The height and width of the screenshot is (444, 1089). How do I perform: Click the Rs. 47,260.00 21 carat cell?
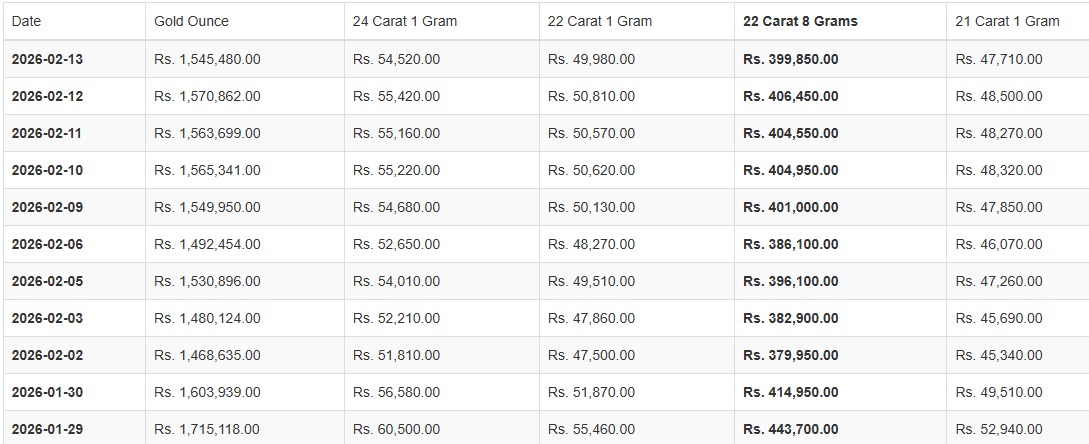[998, 281]
